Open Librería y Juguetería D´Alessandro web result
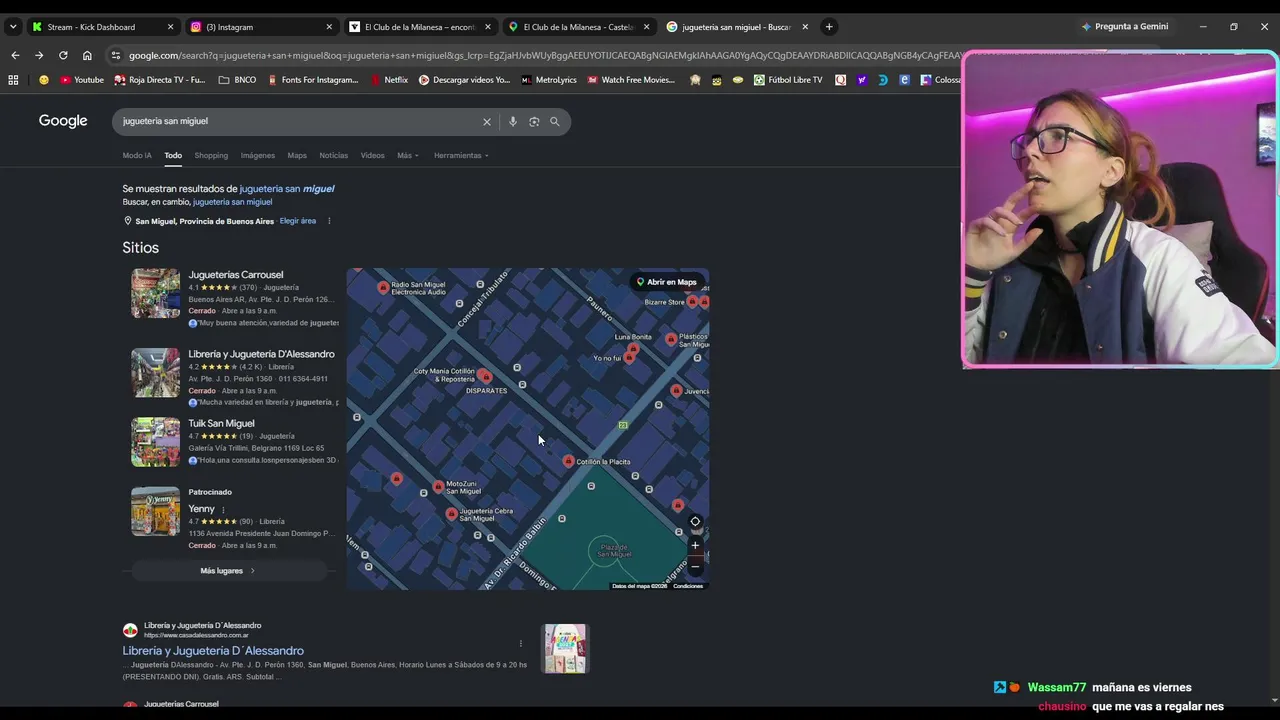Viewport: 1280px width, 720px height. [x=213, y=651]
